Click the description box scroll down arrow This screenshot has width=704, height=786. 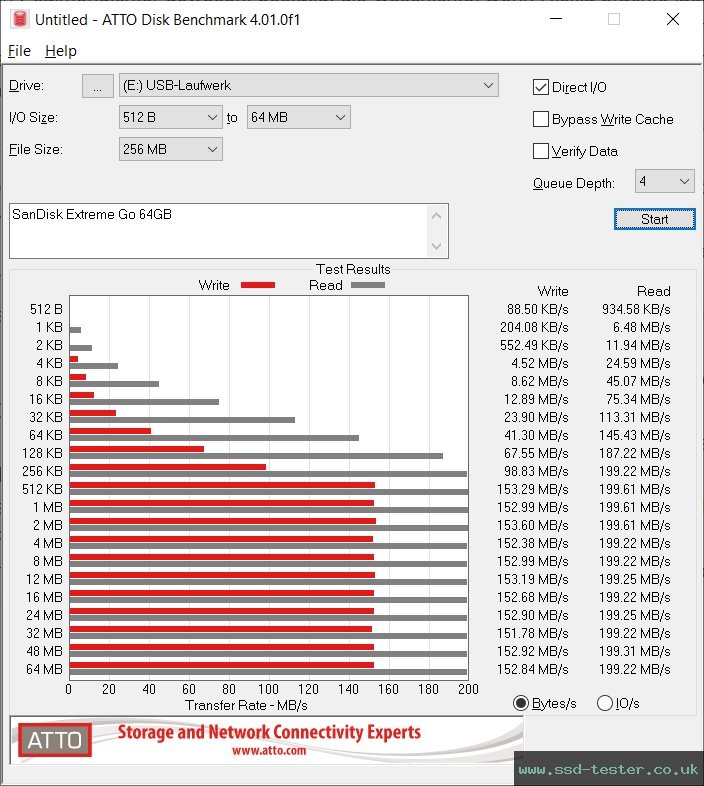436,246
